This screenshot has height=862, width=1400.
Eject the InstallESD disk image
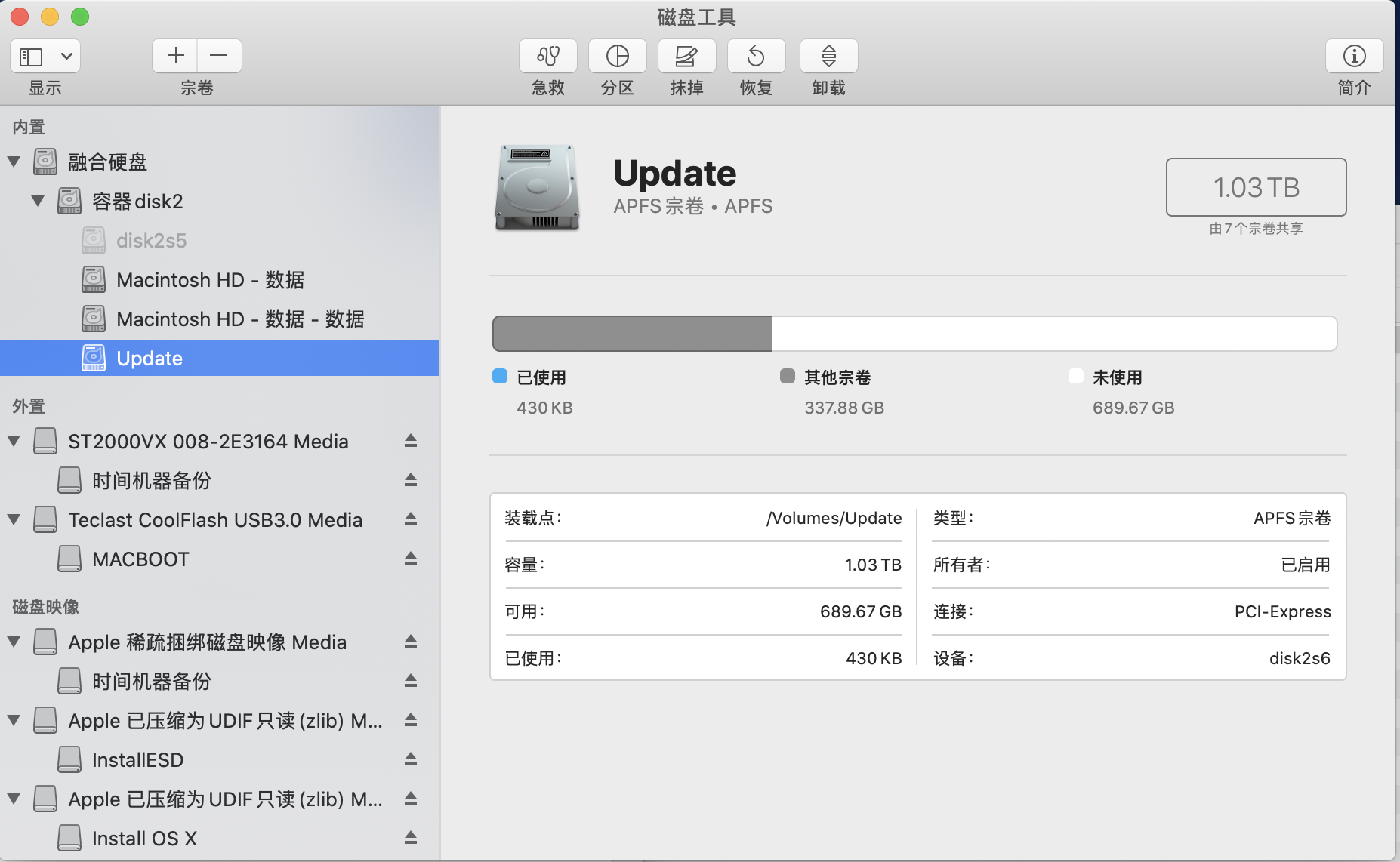pos(410,759)
